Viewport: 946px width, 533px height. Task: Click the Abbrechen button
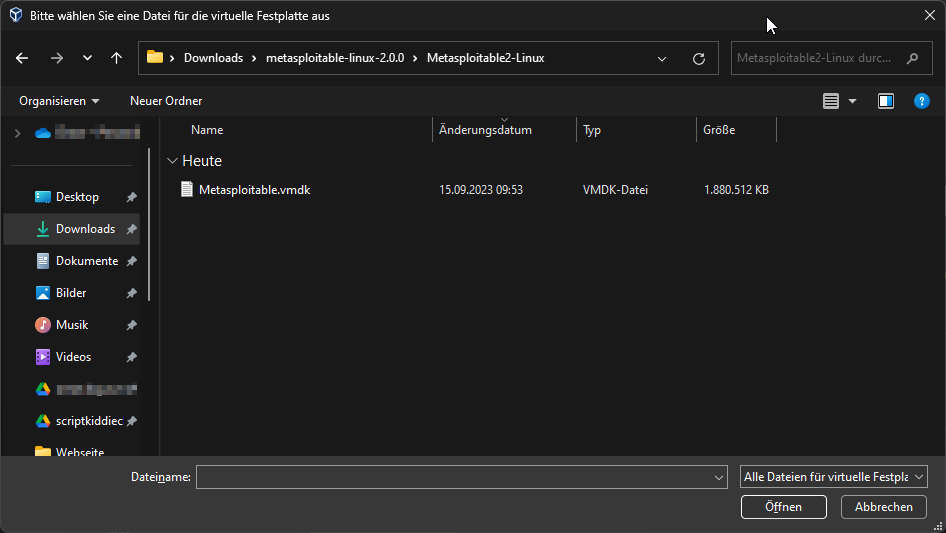pyautogui.click(x=884, y=507)
